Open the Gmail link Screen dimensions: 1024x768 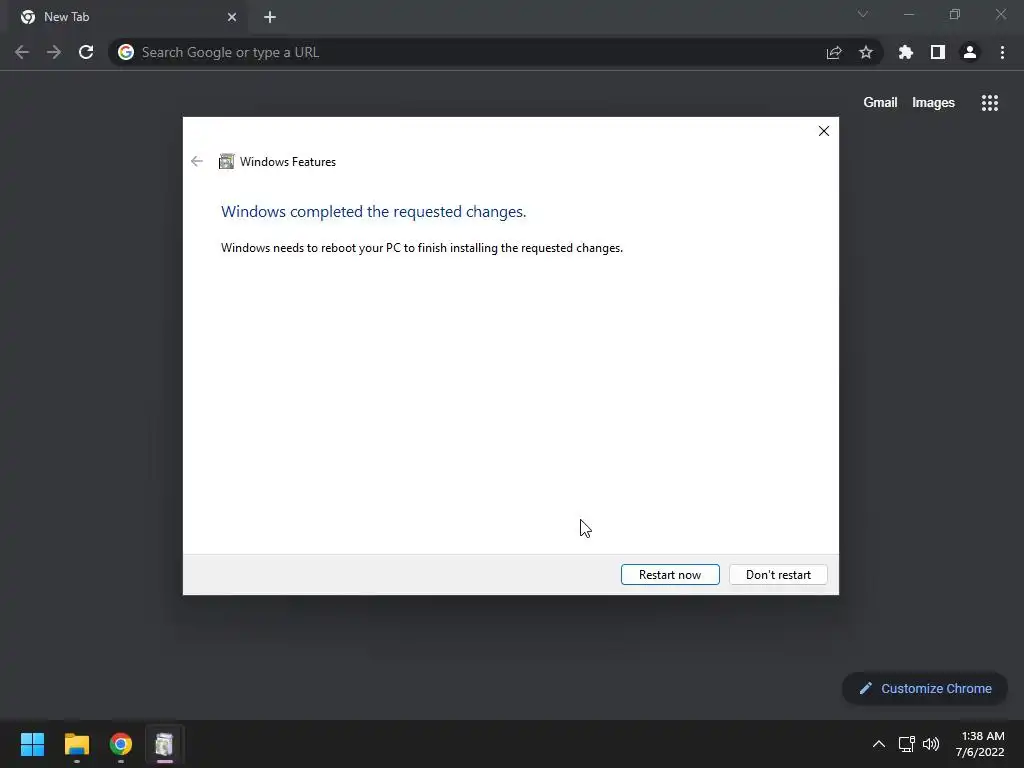[x=880, y=103]
